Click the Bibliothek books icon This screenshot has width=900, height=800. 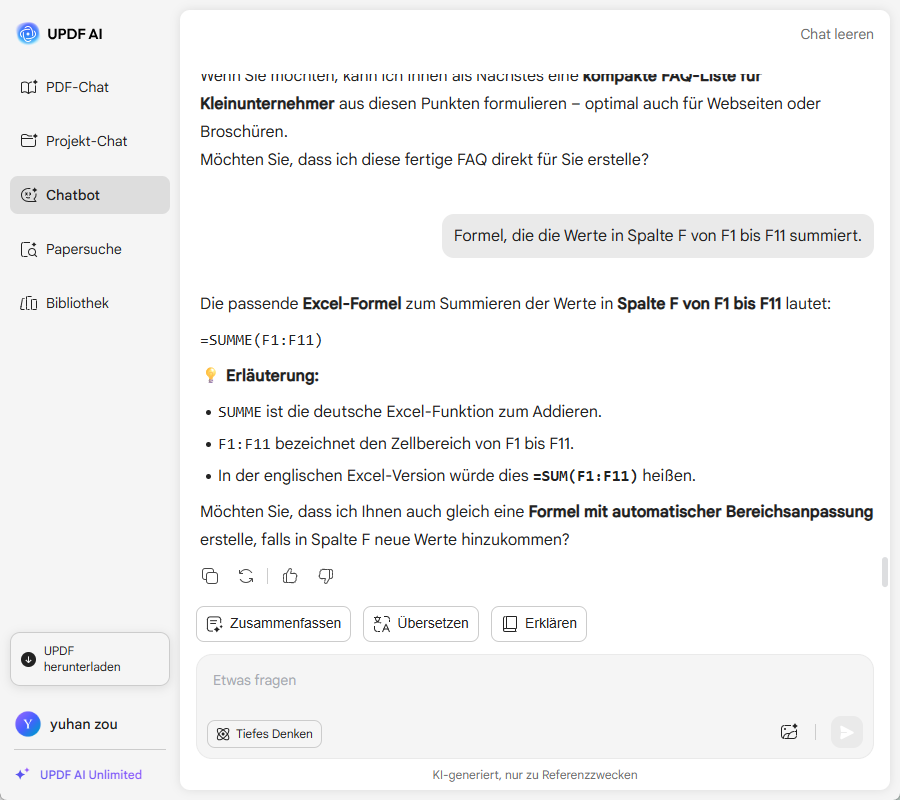(29, 303)
